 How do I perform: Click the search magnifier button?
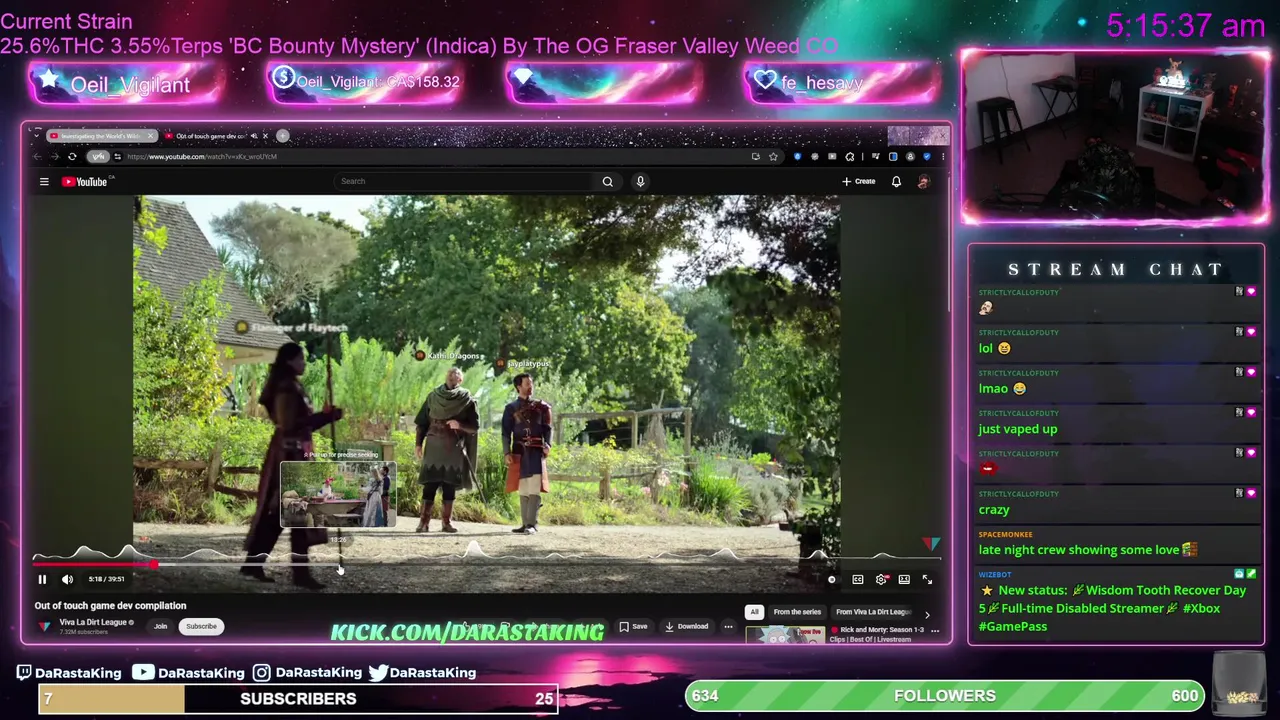(x=607, y=181)
